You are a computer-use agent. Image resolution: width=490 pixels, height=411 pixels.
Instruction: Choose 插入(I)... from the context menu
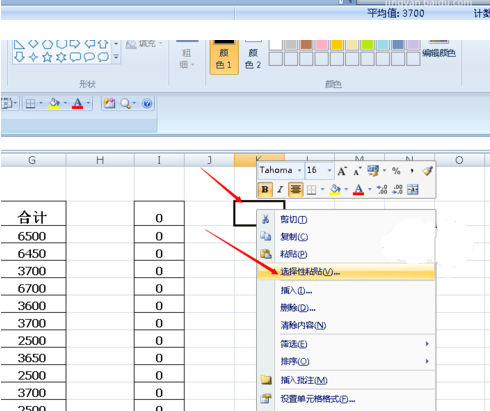click(x=346, y=291)
